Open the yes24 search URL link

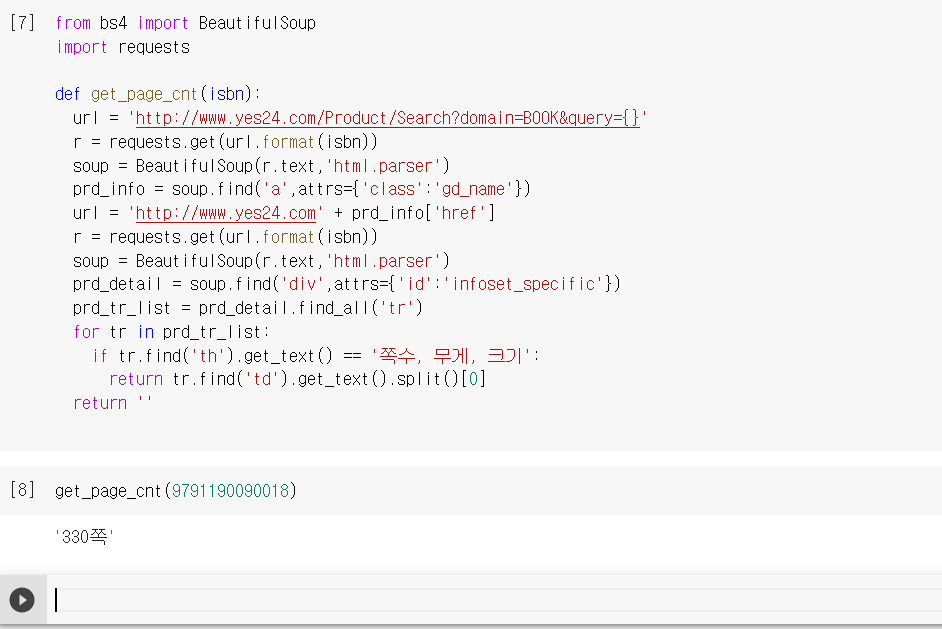[387, 118]
